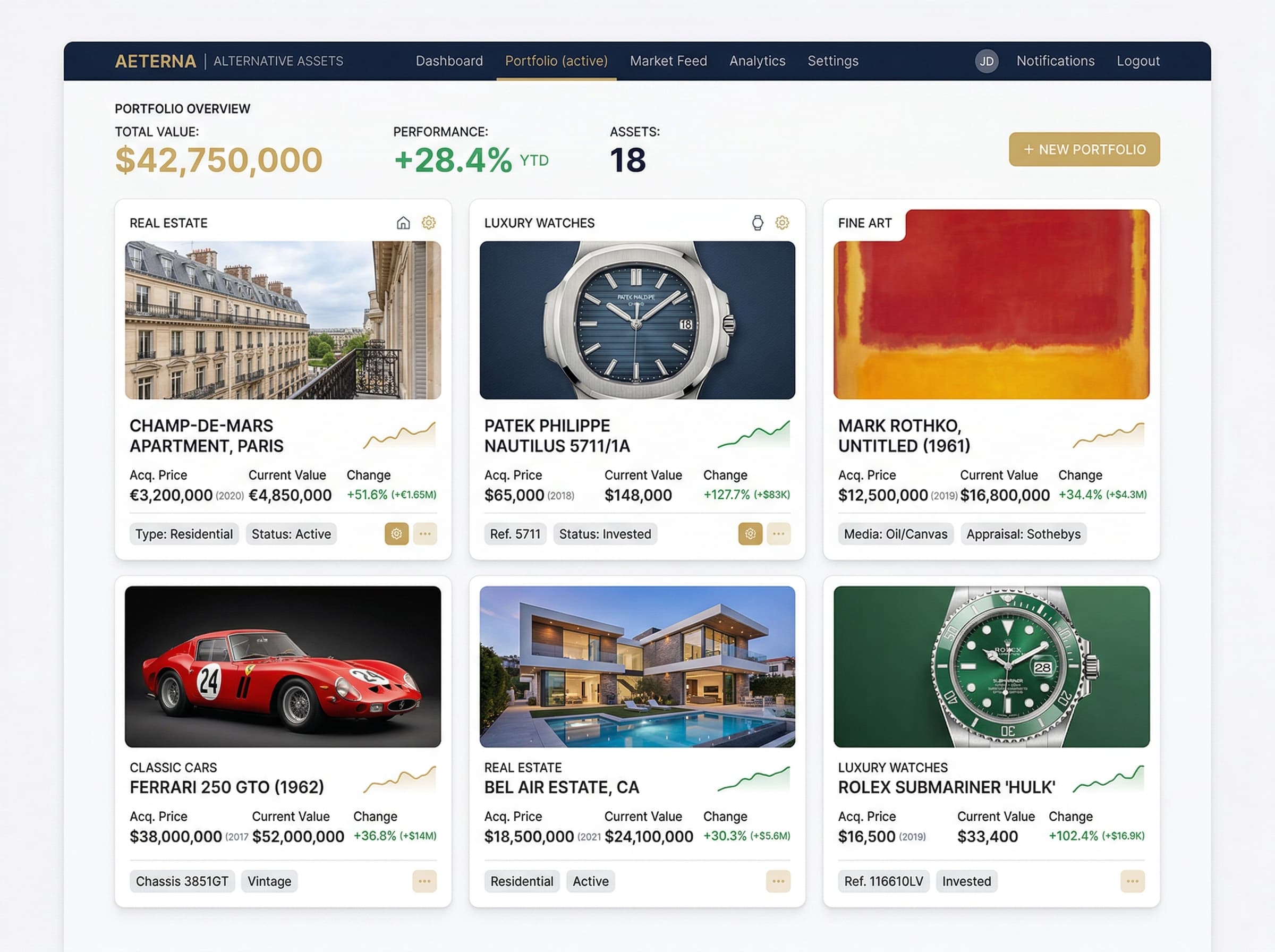
Task: Click the +28.4% YTD performance figure
Action: tap(471, 159)
